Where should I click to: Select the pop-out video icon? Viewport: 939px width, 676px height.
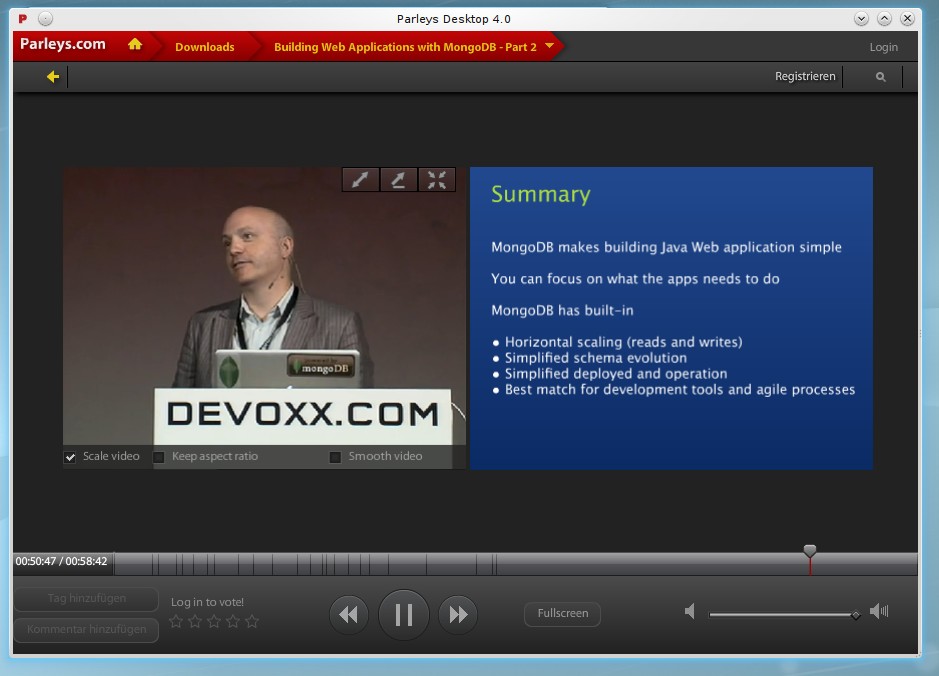click(399, 180)
